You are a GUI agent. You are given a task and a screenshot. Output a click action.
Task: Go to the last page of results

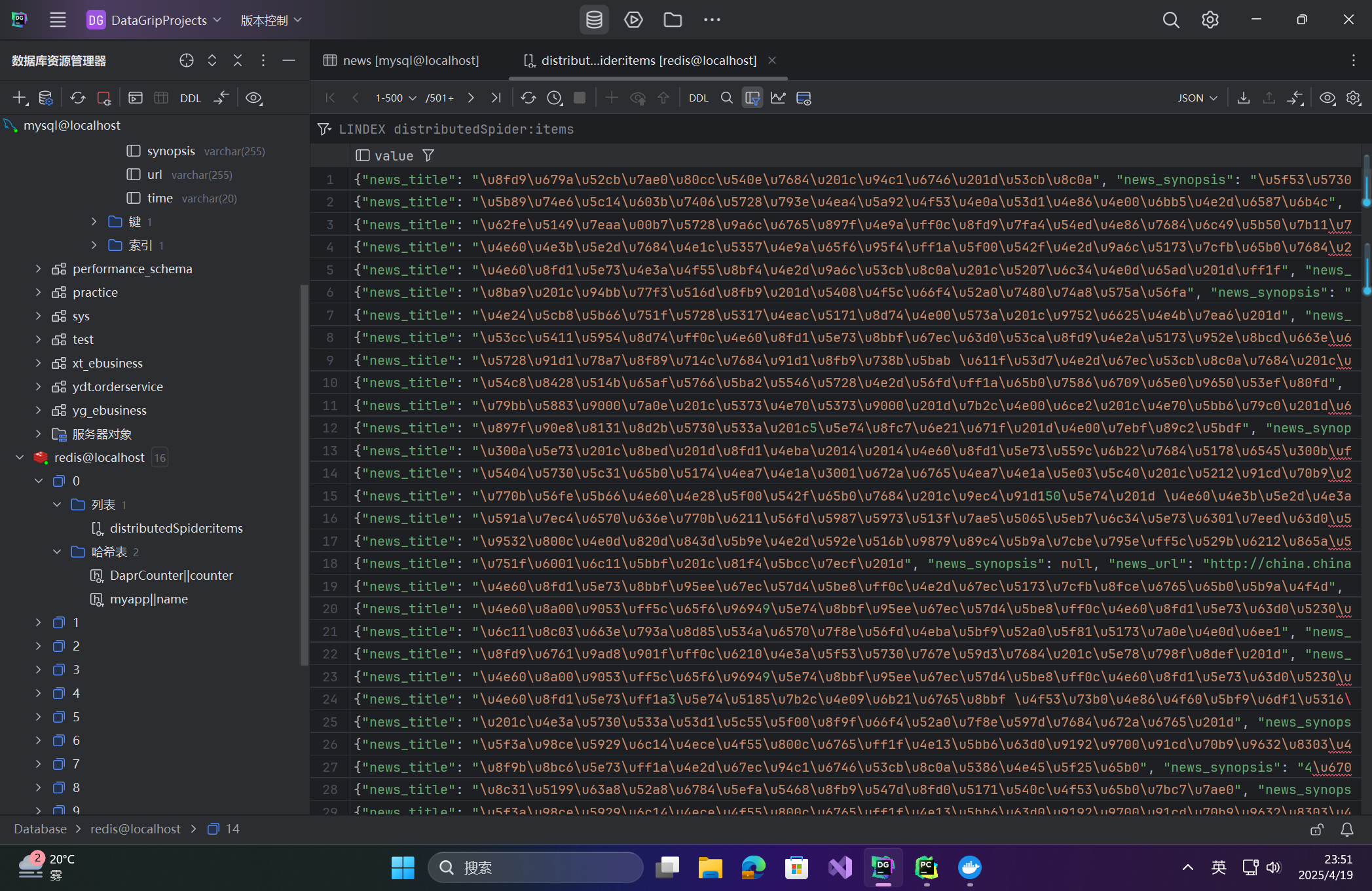pos(496,98)
